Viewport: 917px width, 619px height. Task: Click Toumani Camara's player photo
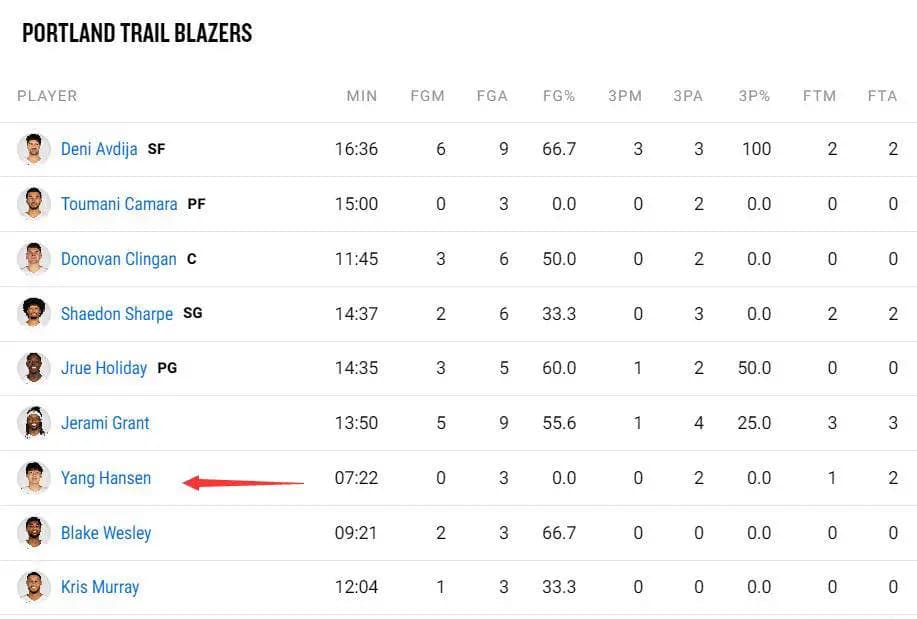click(34, 204)
